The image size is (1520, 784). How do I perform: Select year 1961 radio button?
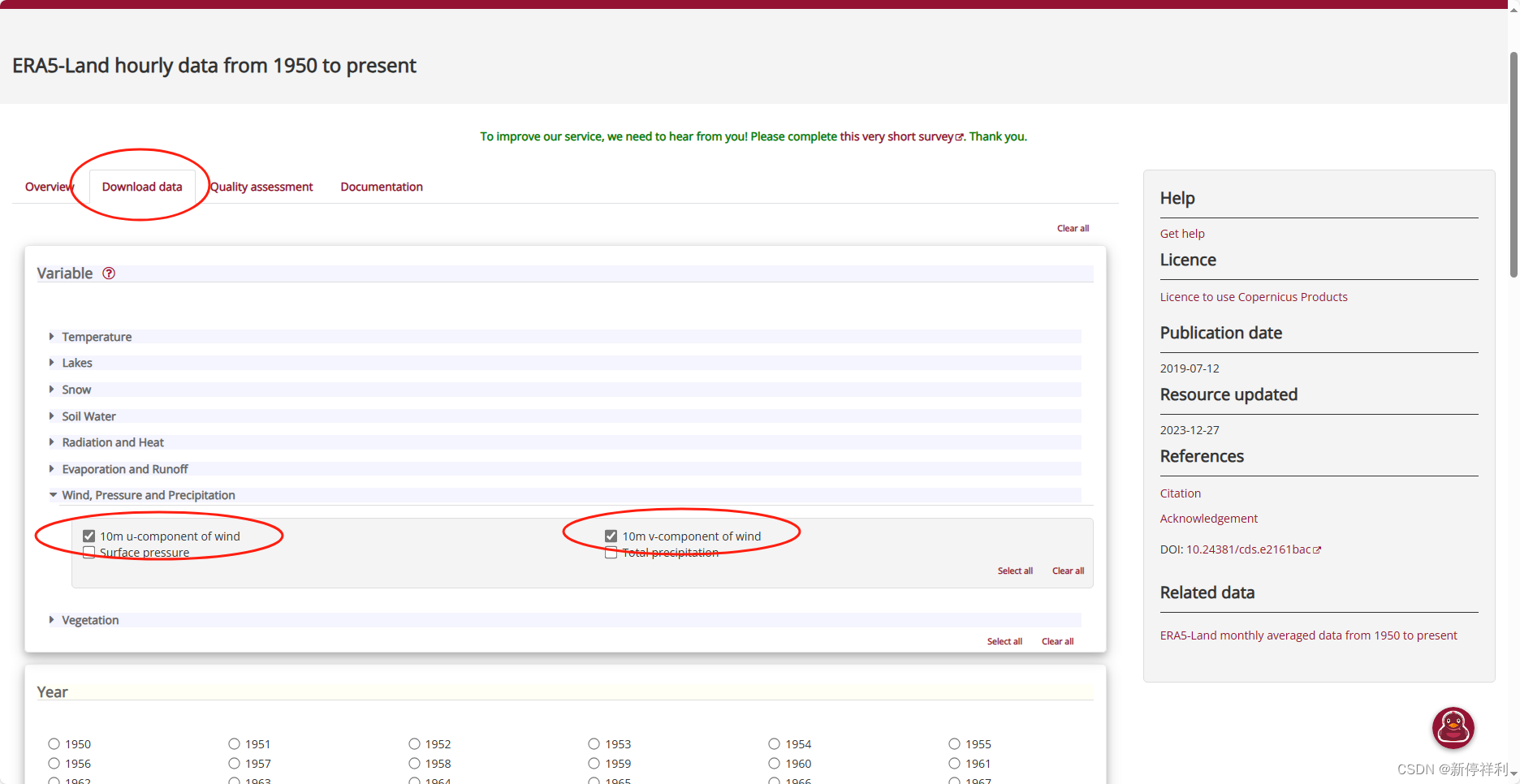coord(955,764)
